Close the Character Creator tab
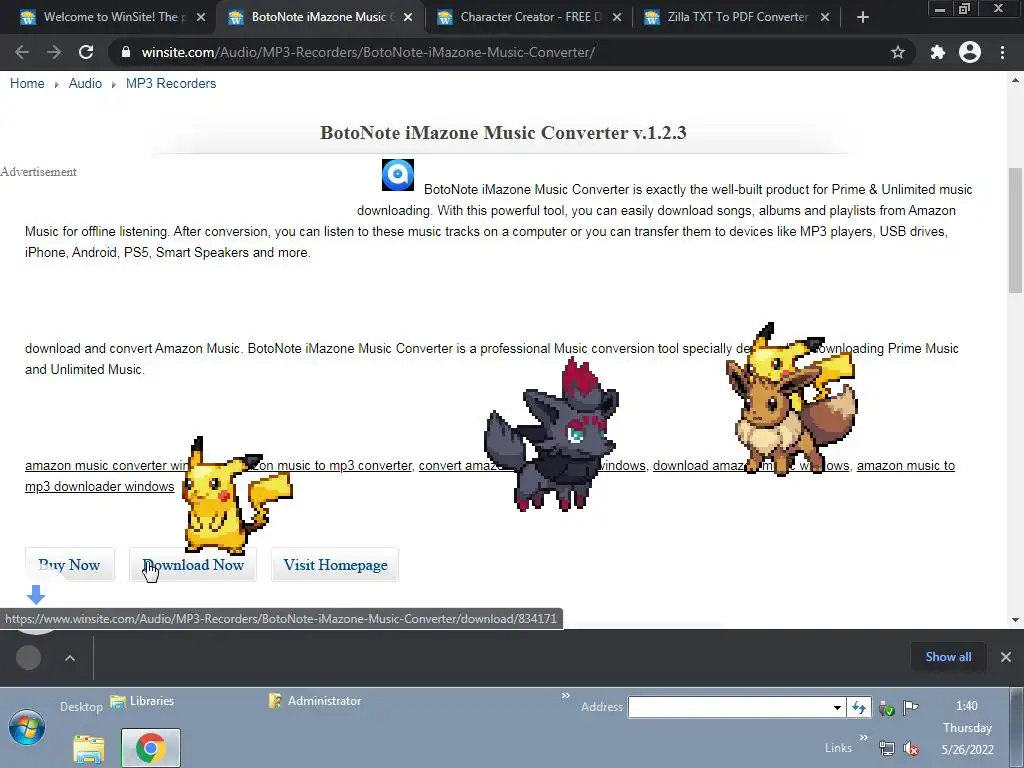 (x=617, y=17)
